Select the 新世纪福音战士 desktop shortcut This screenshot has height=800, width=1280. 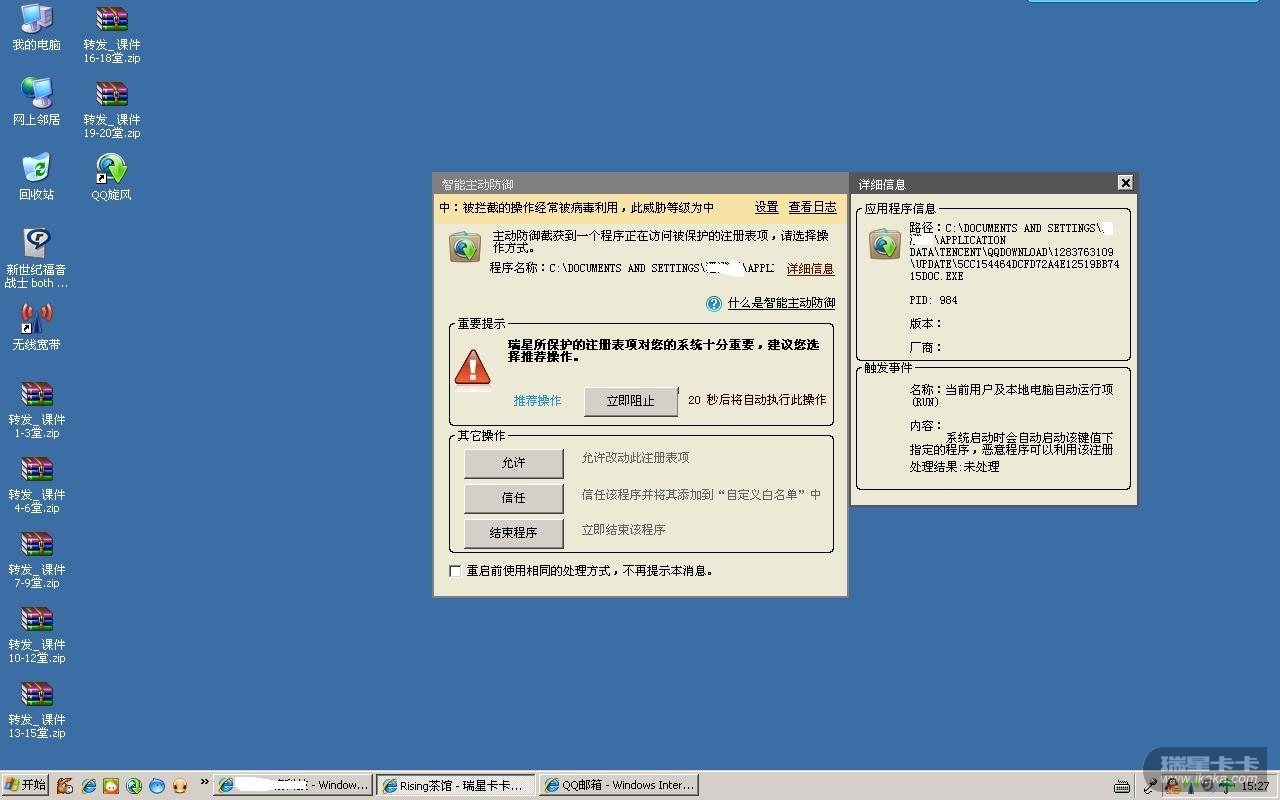[36, 258]
